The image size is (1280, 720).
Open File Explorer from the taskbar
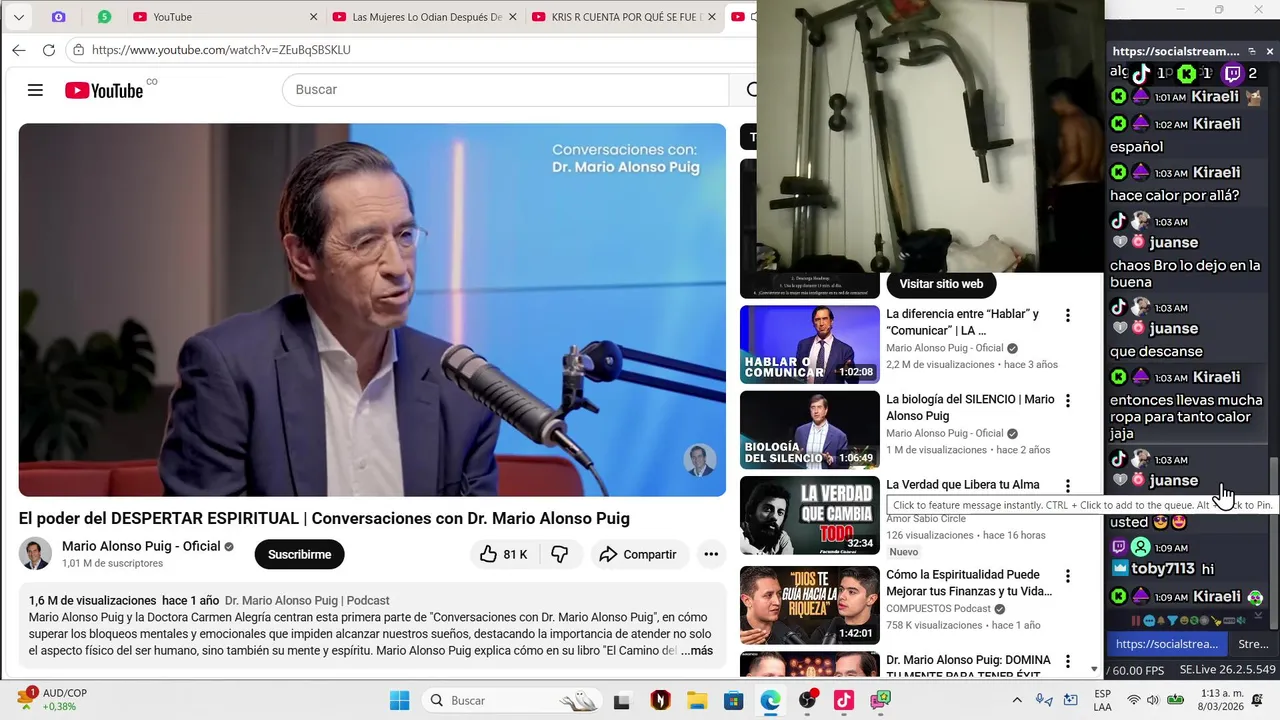(x=697, y=700)
